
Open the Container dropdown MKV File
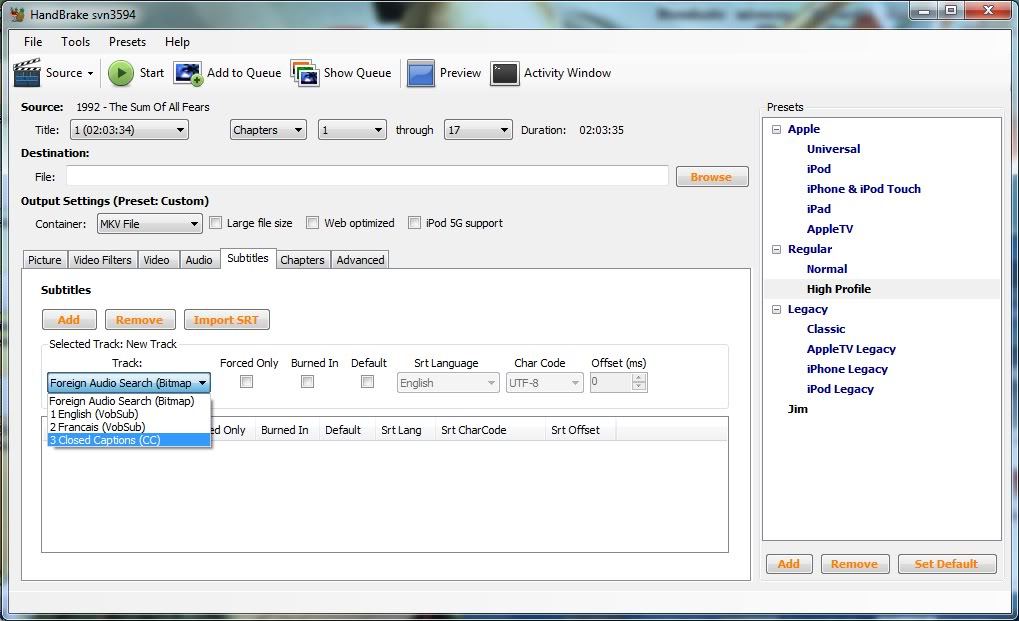pos(149,224)
